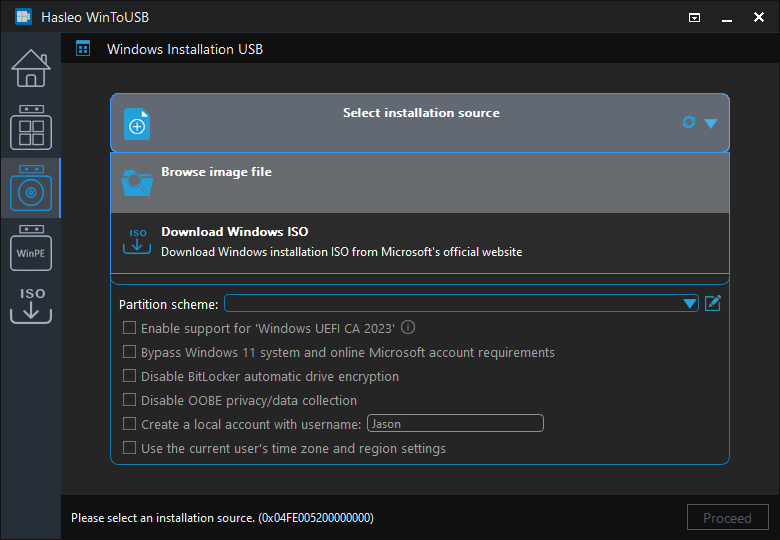
Task: Click the Partition scheme label
Action: tap(168, 304)
